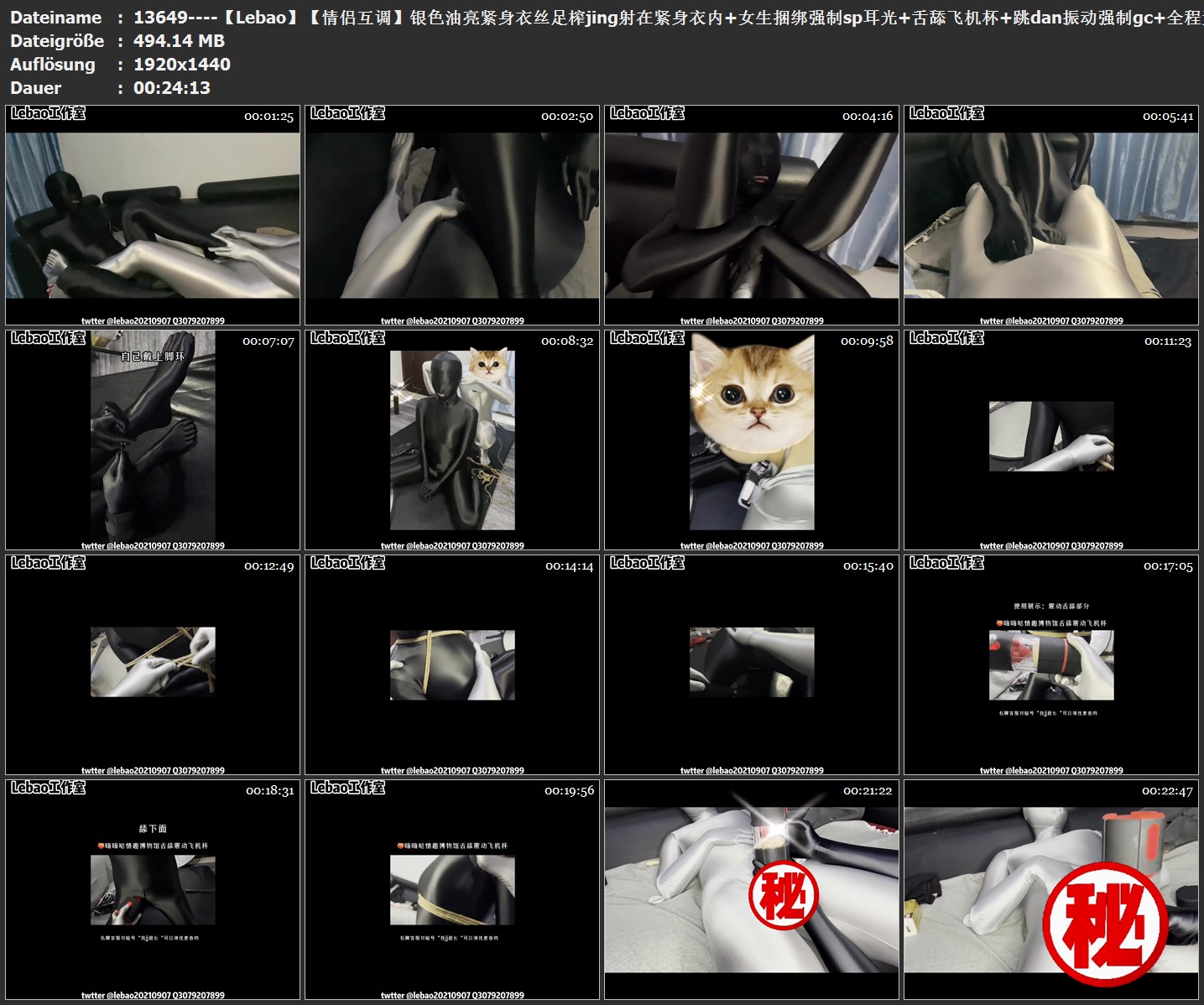Select the small frame at 00:11:23
Image resolution: width=1204 pixels, height=1005 pixels.
click(x=1051, y=436)
